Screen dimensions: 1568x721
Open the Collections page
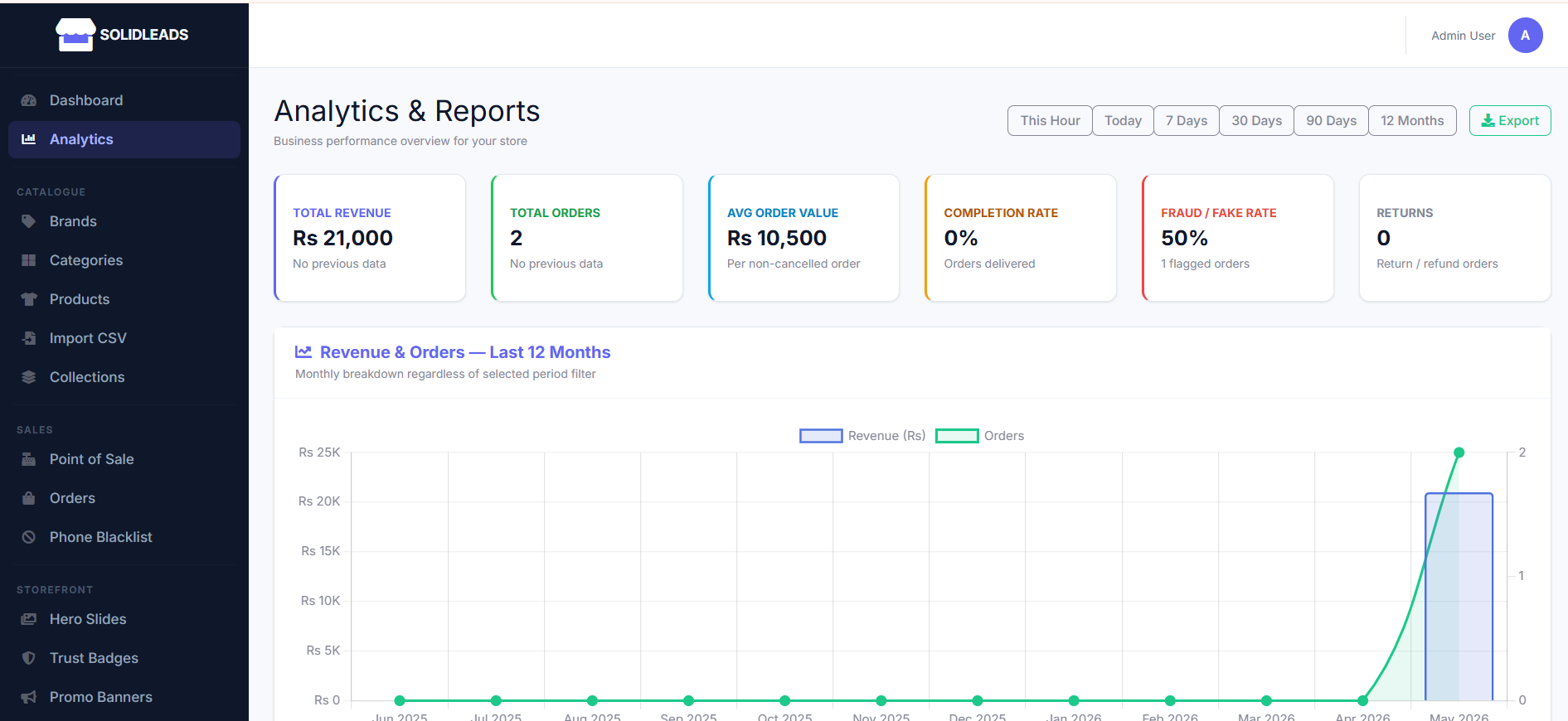[x=124, y=377]
